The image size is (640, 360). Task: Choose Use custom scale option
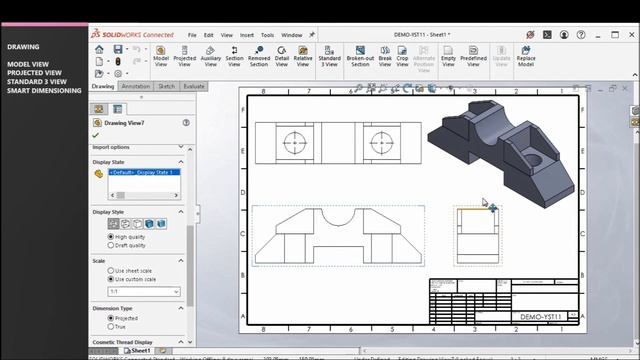(x=111, y=279)
